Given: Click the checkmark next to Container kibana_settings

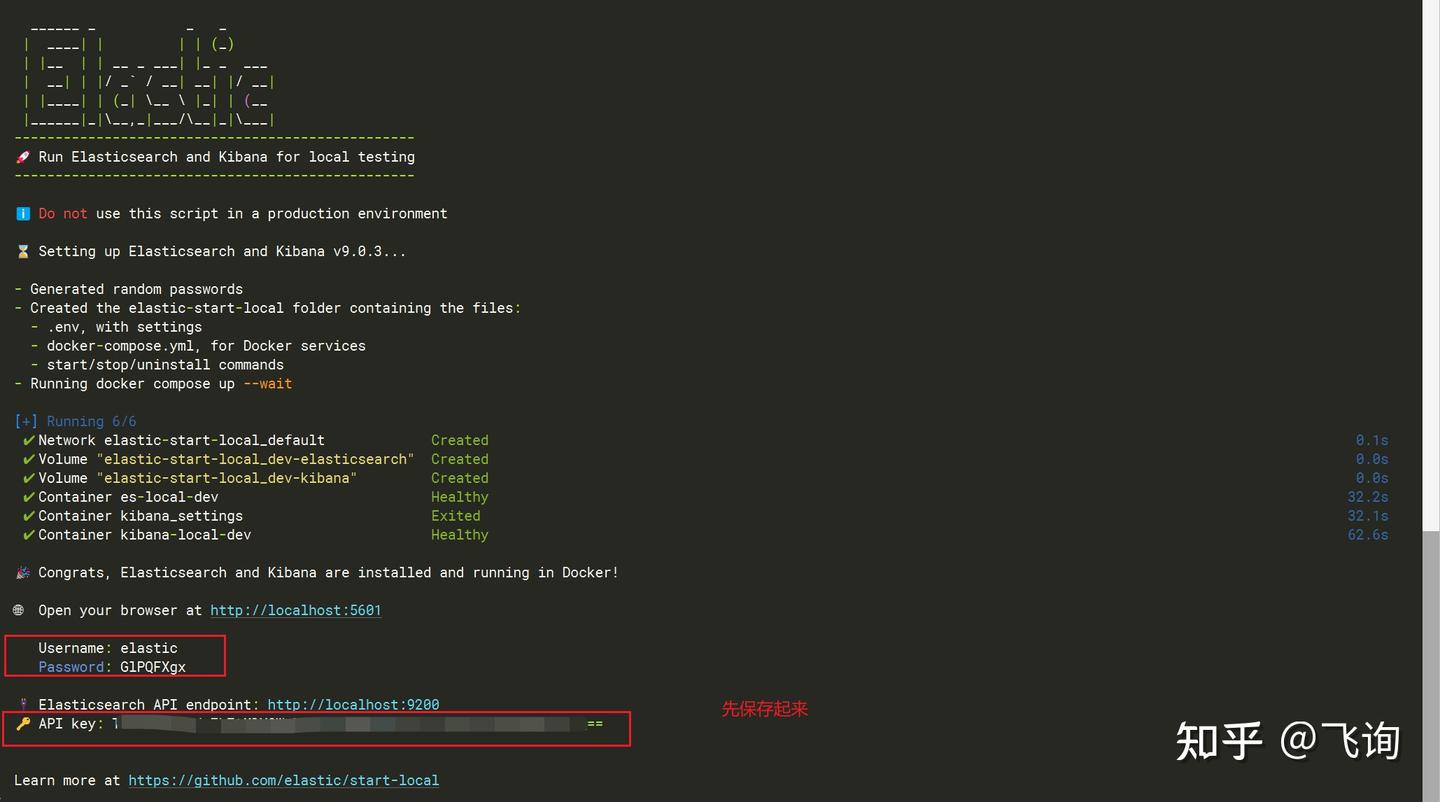Looking at the screenshot, I should point(28,515).
